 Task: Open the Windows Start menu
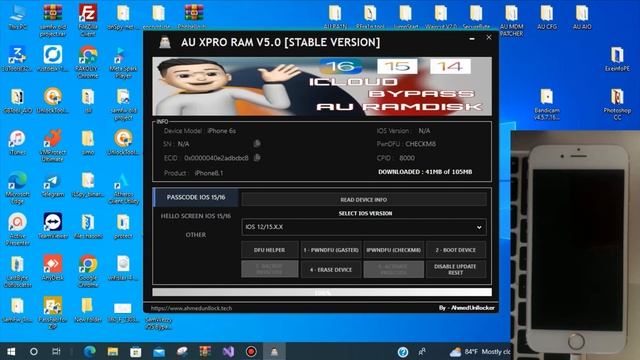(11, 351)
